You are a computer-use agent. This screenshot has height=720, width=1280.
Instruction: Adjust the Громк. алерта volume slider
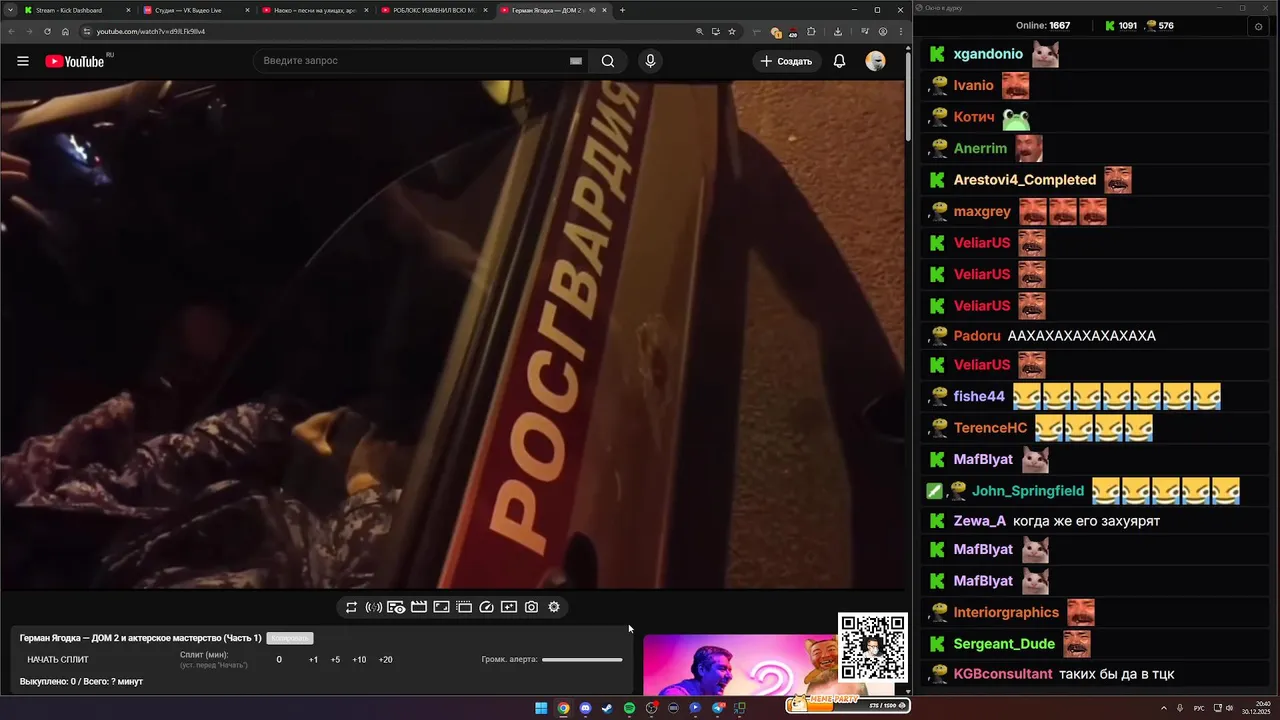coord(582,660)
